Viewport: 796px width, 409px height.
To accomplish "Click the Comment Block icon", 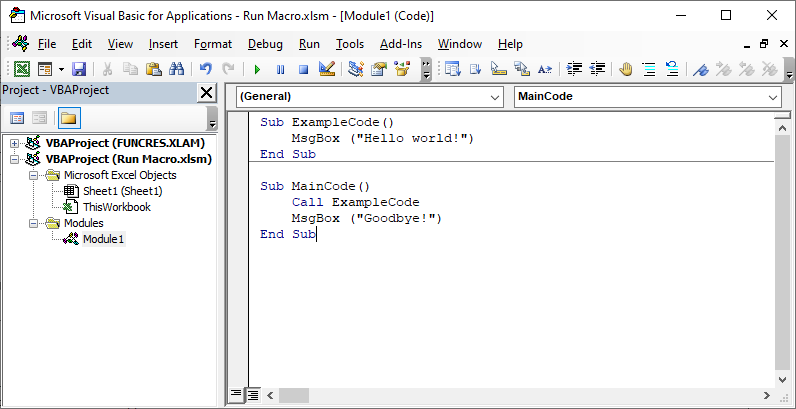I will [649, 69].
